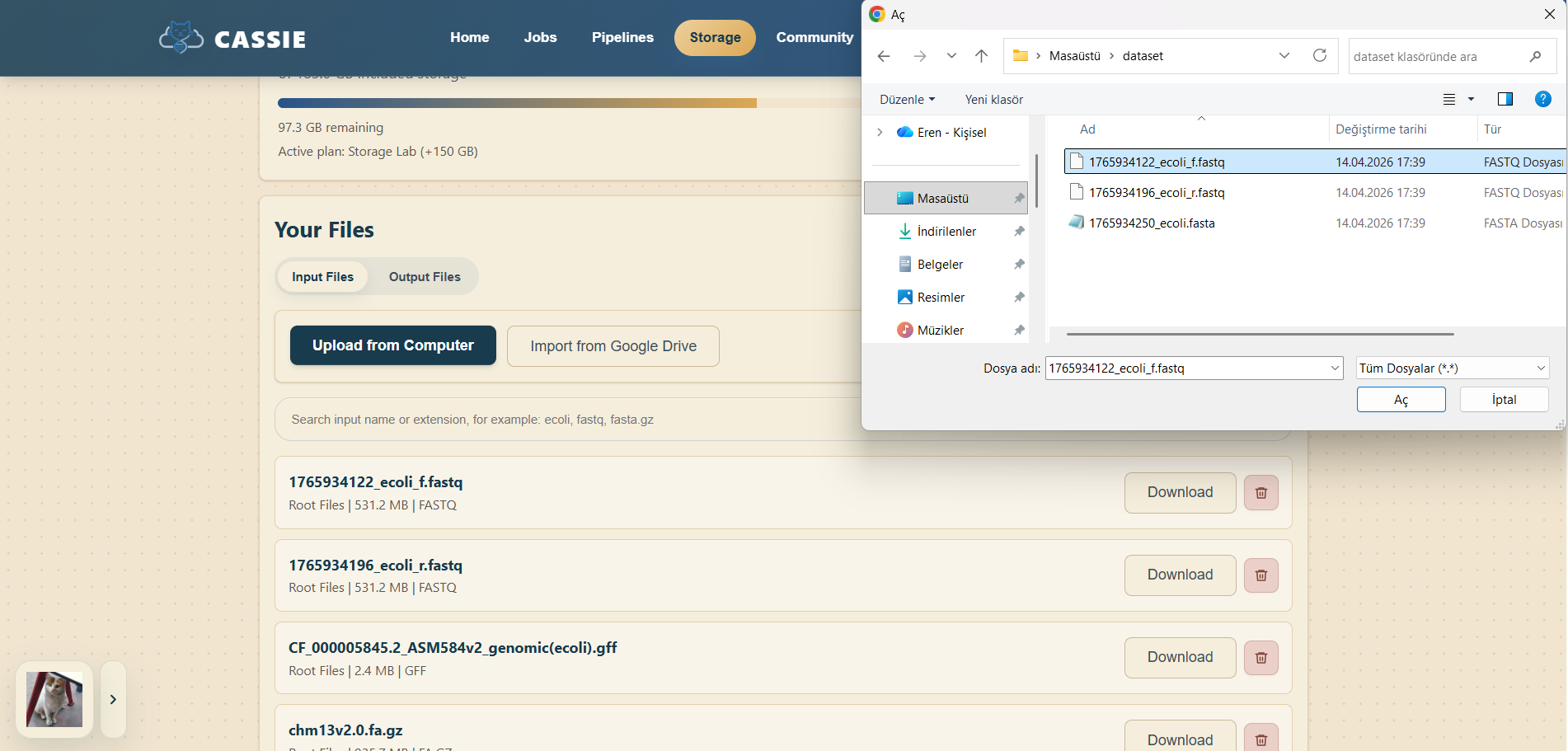The height and width of the screenshot is (751, 1568).
Task: Click the pin icon next to İndirilenler
Action: [1019, 231]
